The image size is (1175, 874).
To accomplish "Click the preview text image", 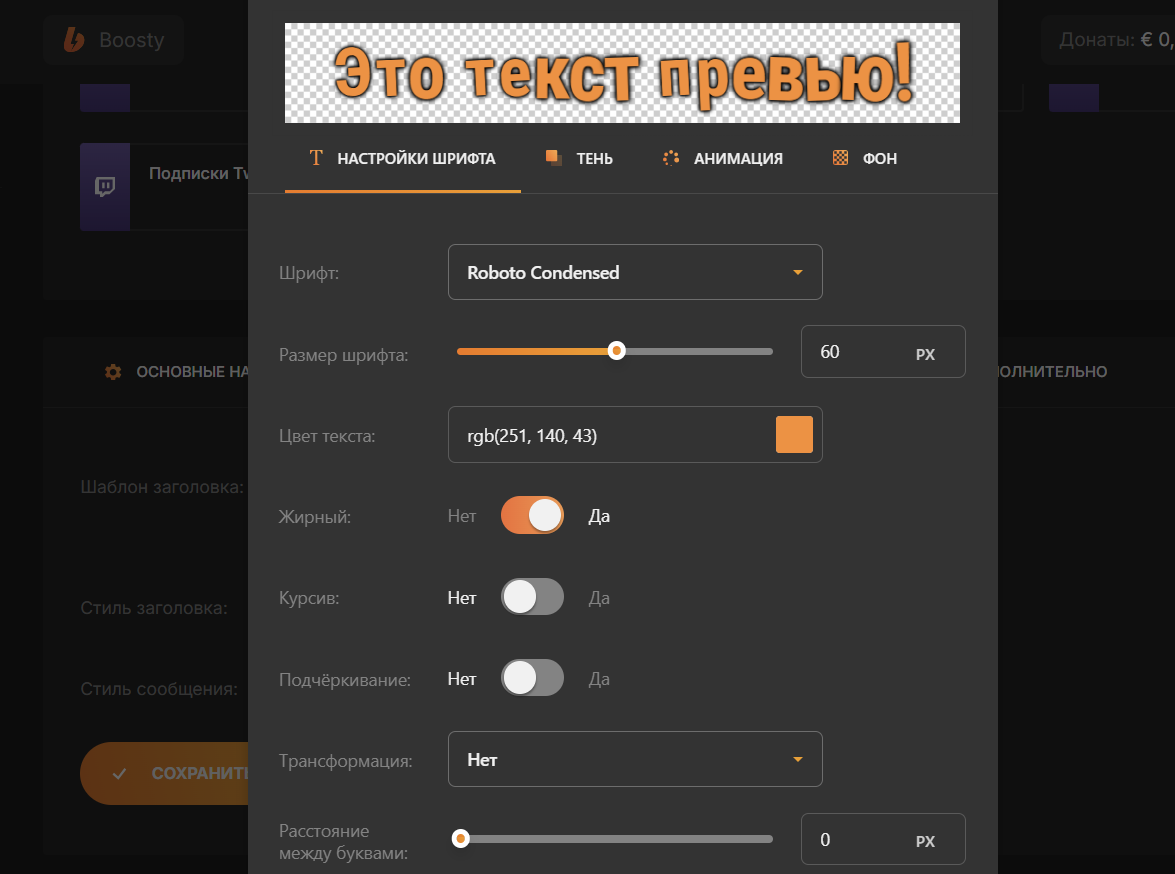I will (x=622, y=73).
